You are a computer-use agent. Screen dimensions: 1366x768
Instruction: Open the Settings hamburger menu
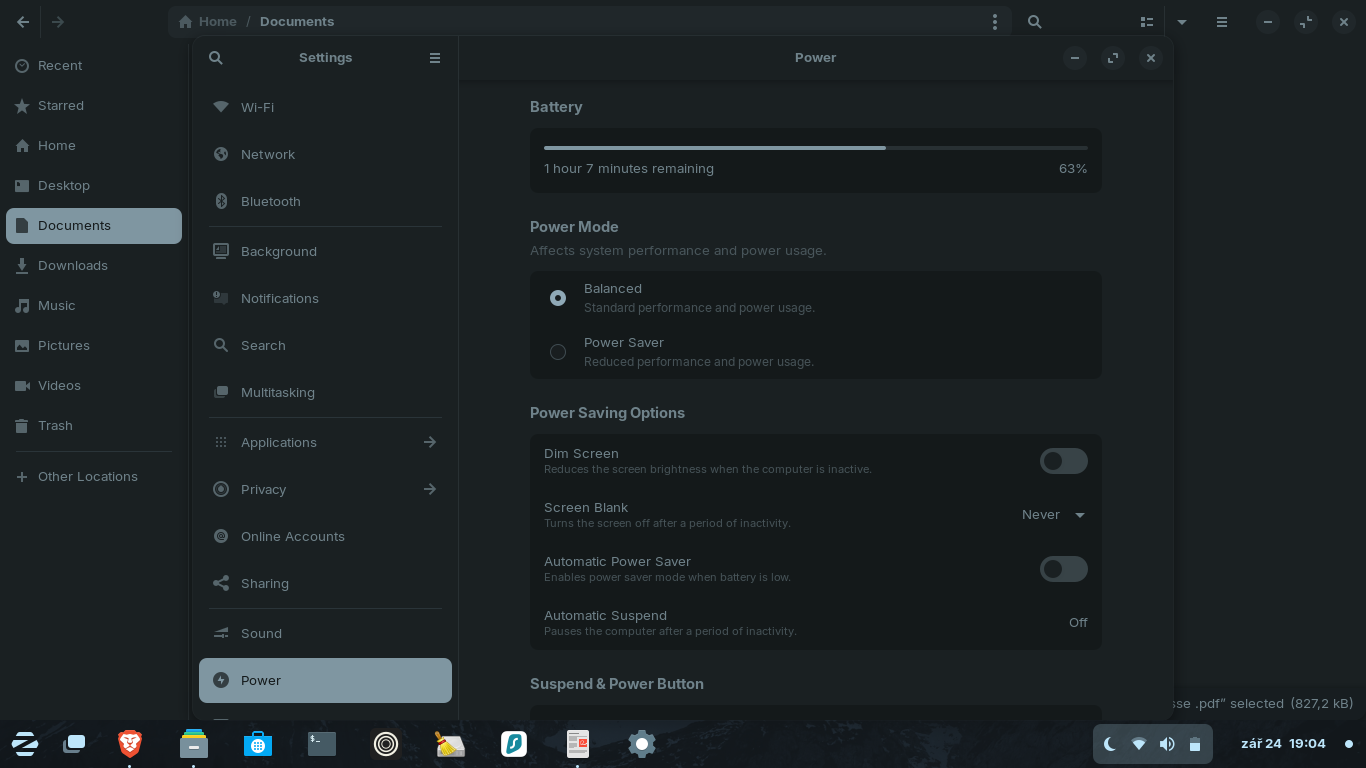(435, 58)
